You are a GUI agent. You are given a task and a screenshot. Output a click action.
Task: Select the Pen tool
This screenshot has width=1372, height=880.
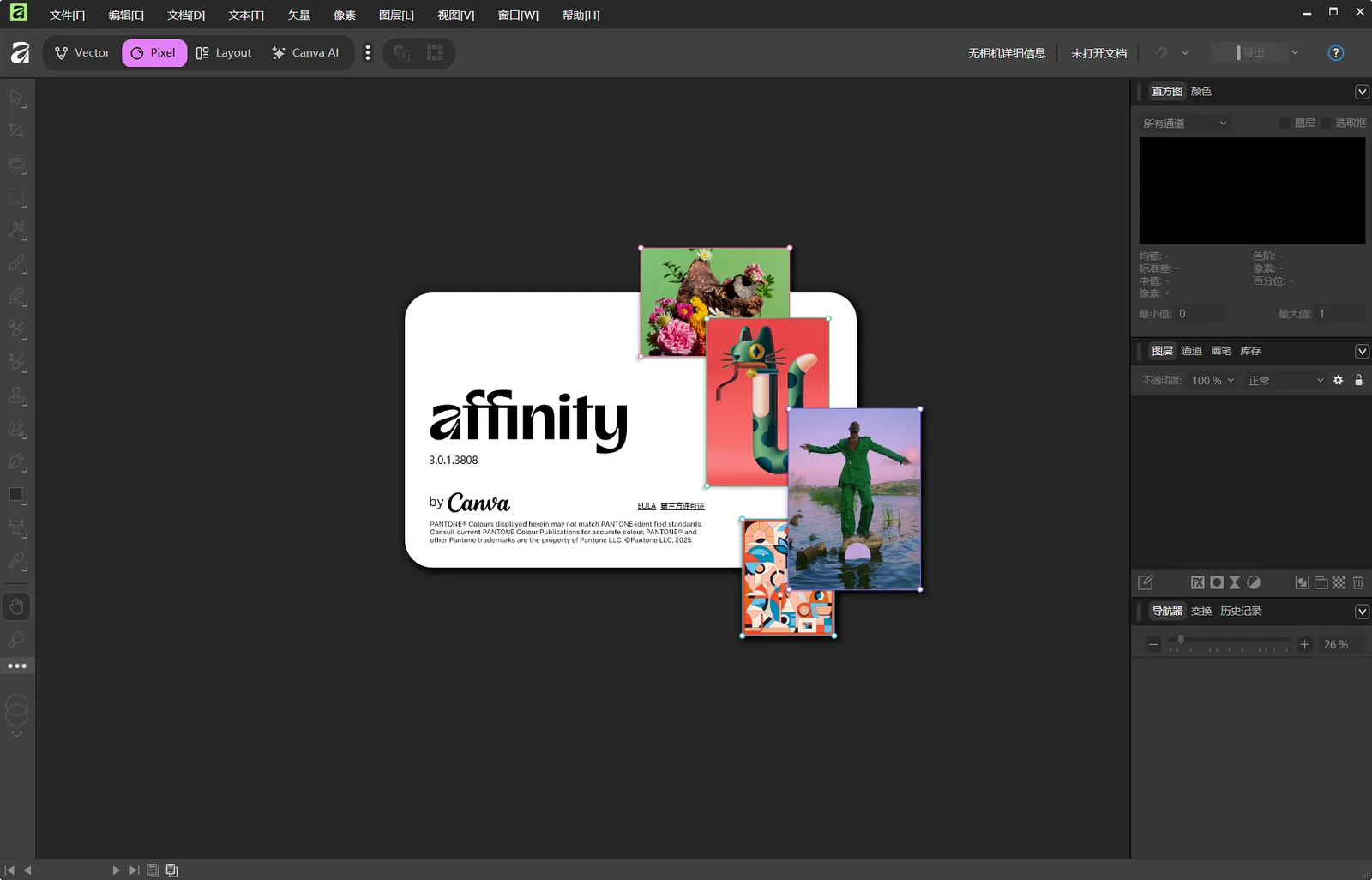(16, 461)
